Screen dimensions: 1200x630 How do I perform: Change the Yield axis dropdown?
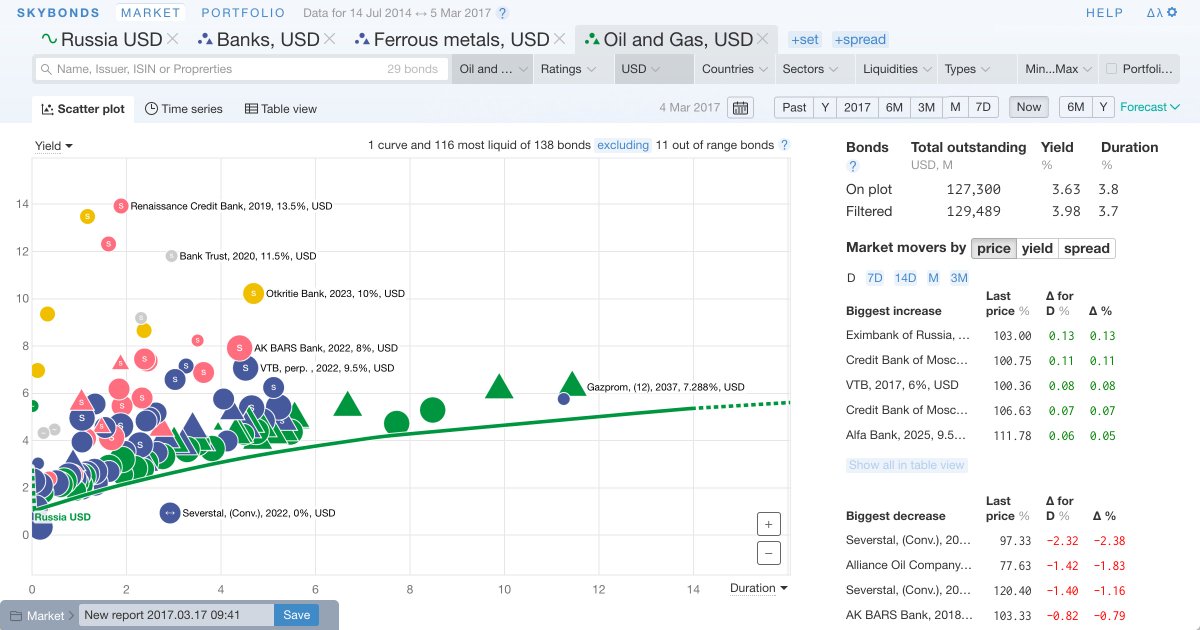coord(54,146)
